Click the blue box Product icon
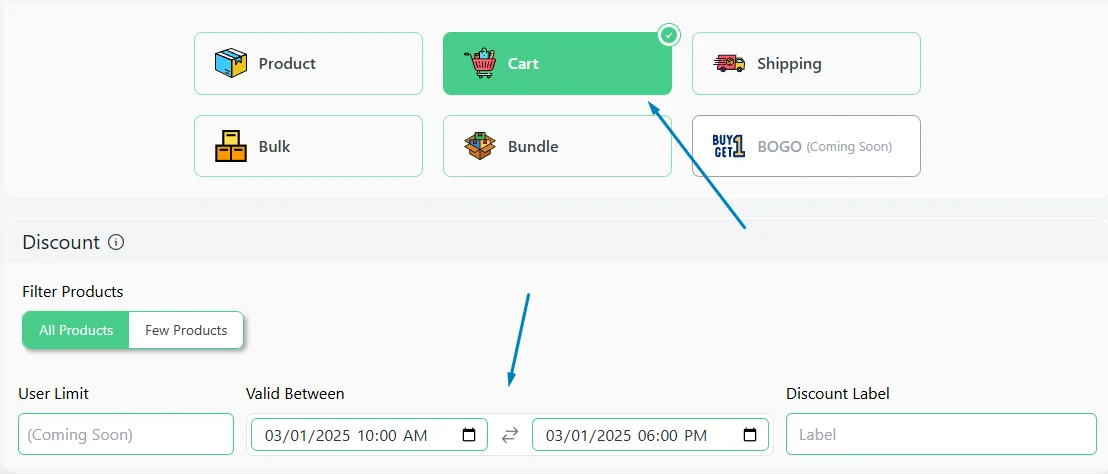The image size is (1108, 474). point(231,64)
